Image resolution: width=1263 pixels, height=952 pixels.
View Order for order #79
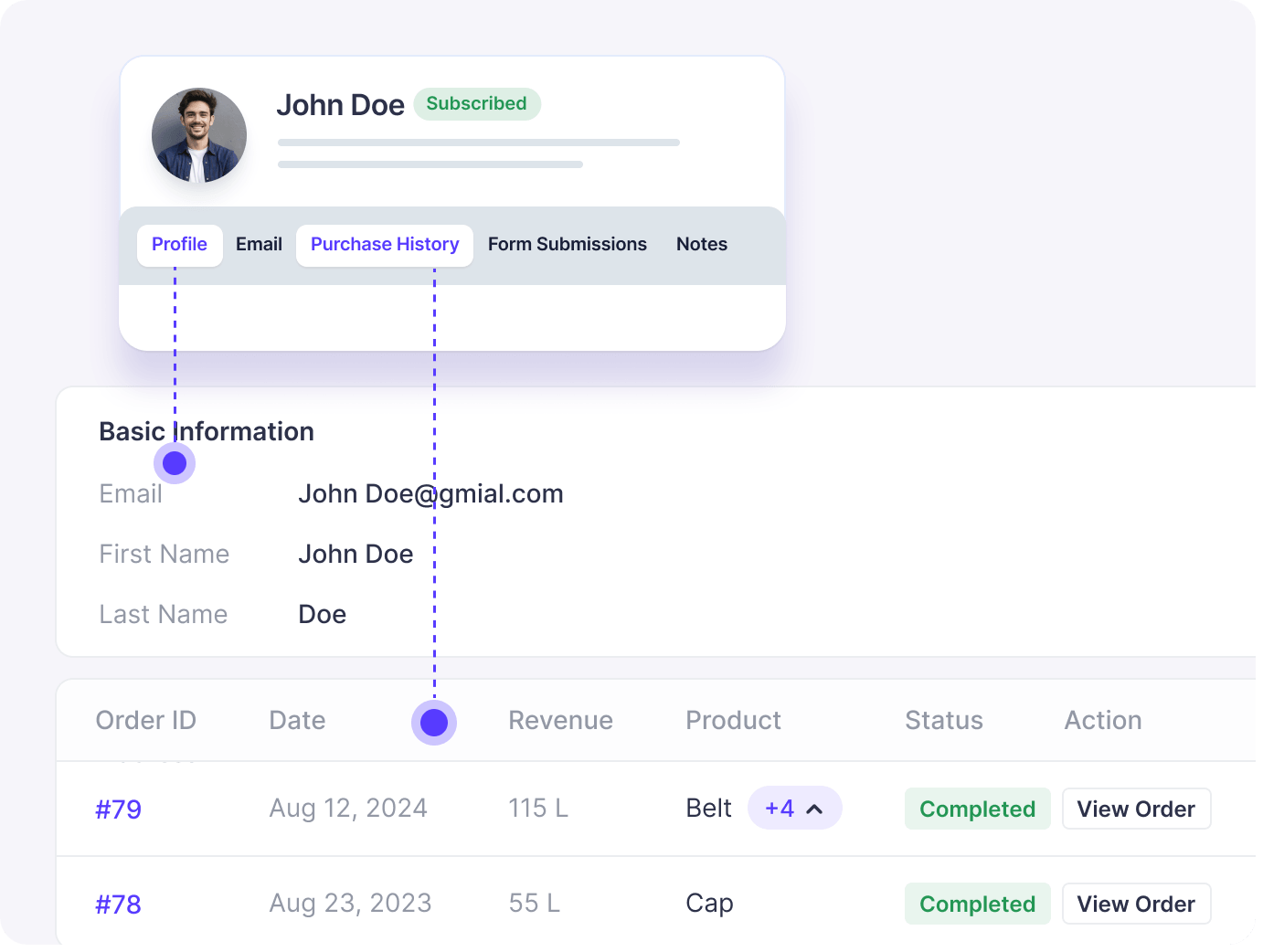(1137, 809)
